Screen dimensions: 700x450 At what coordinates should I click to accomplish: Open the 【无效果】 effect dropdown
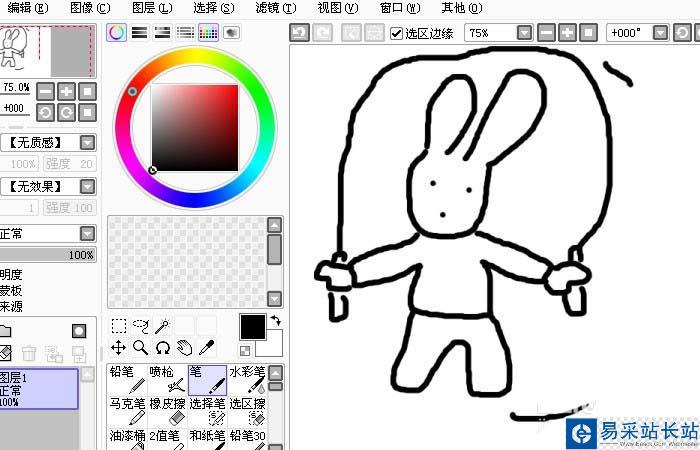pyautogui.click(x=88, y=186)
